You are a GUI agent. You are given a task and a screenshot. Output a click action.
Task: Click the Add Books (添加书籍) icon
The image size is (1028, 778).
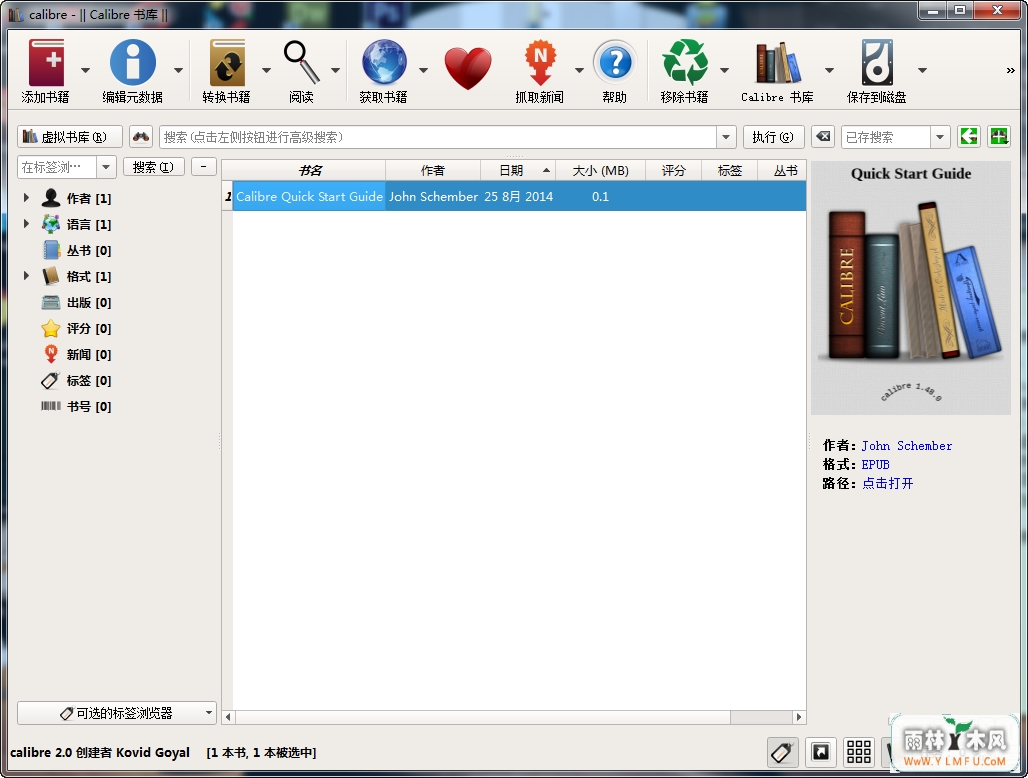tap(46, 63)
